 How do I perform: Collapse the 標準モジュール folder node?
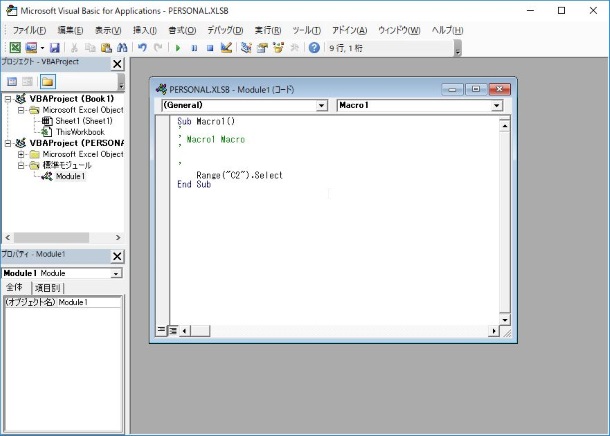(x=21, y=165)
